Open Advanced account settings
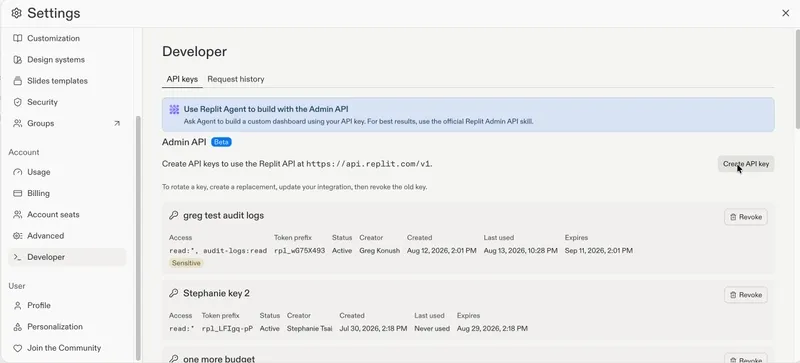 point(67,236)
